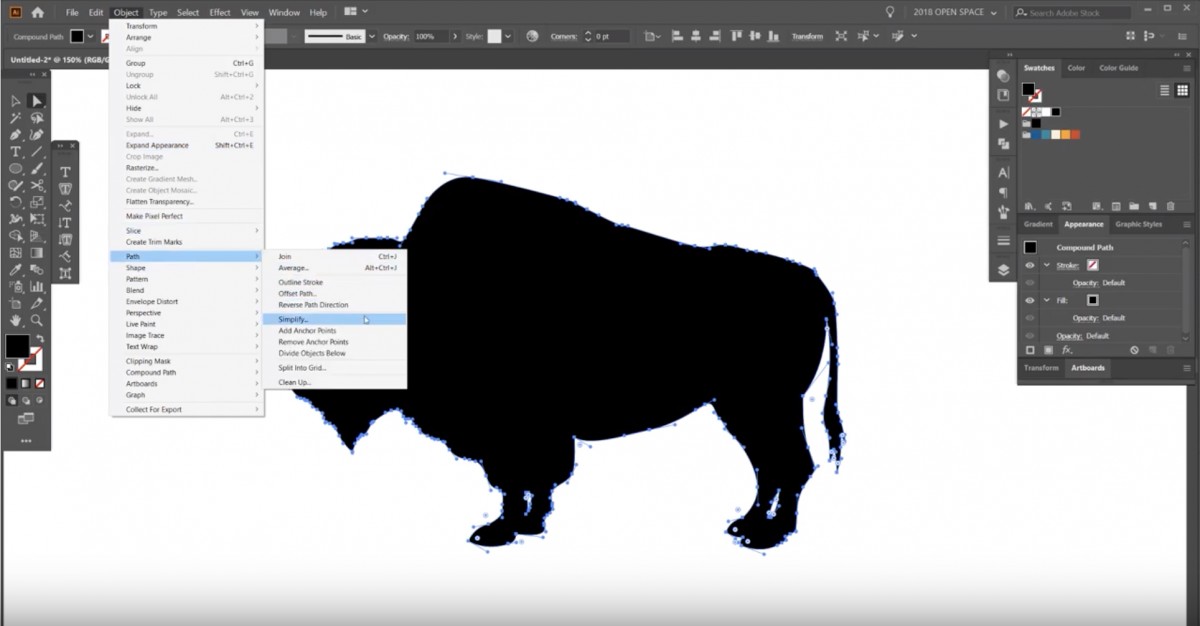Click the orange swatch in Swatches
This screenshot has width=1200, height=626.
(x=1066, y=135)
